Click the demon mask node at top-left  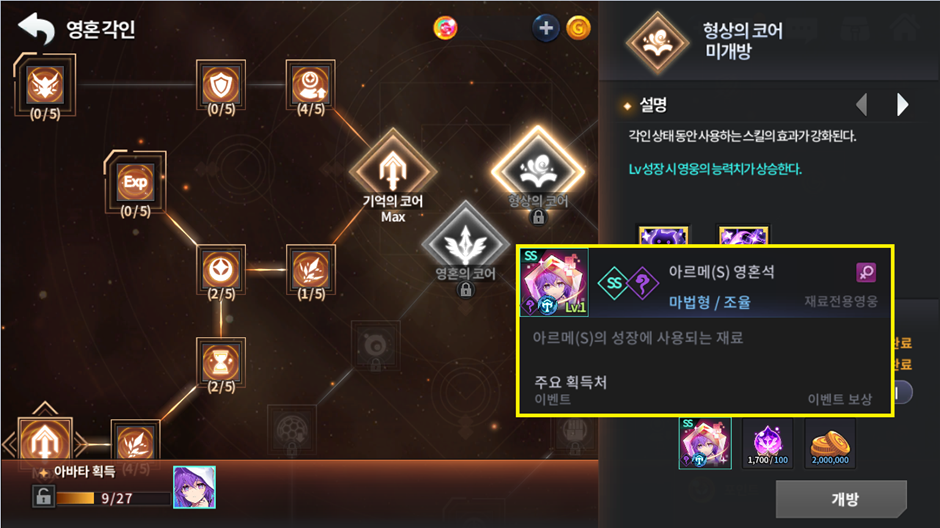click(x=45, y=85)
